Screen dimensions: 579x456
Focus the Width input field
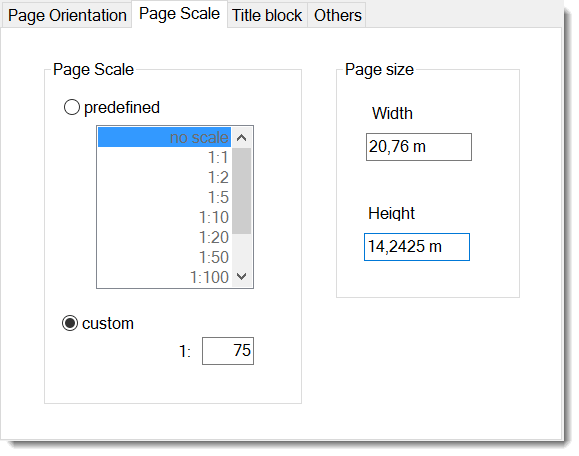click(419, 147)
